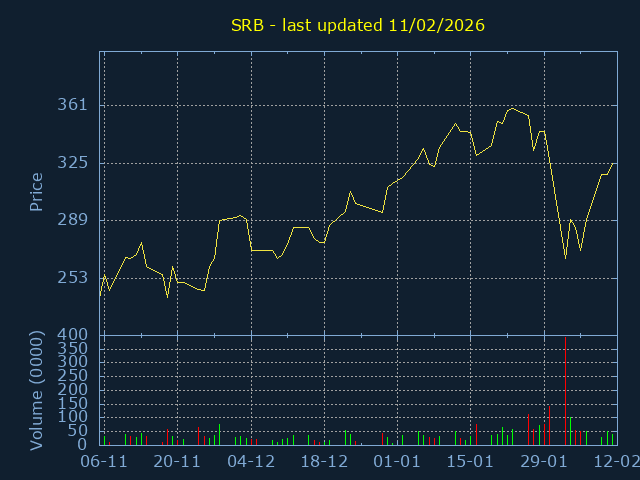Select the 289 price tick label
Image resolution: width=640 pixels, height=480 pixels.
[74, 220]
